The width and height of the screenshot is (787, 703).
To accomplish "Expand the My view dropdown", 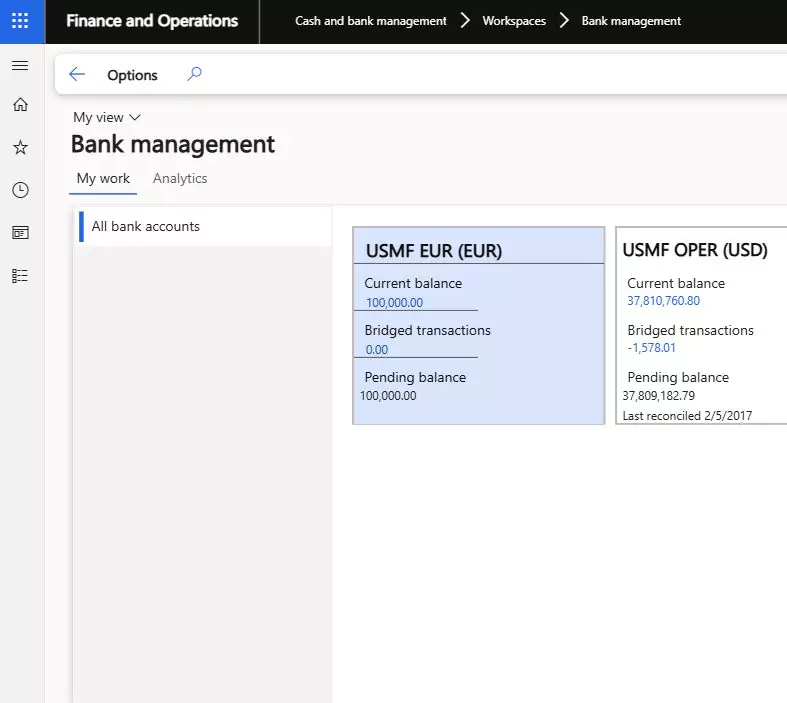I will pyautogui.click(x=107, y=117).
